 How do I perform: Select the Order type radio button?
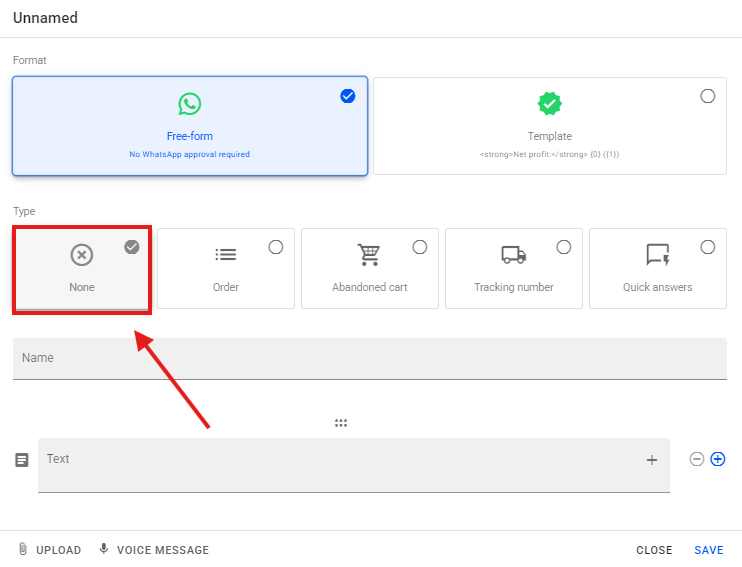pos(276,247)
